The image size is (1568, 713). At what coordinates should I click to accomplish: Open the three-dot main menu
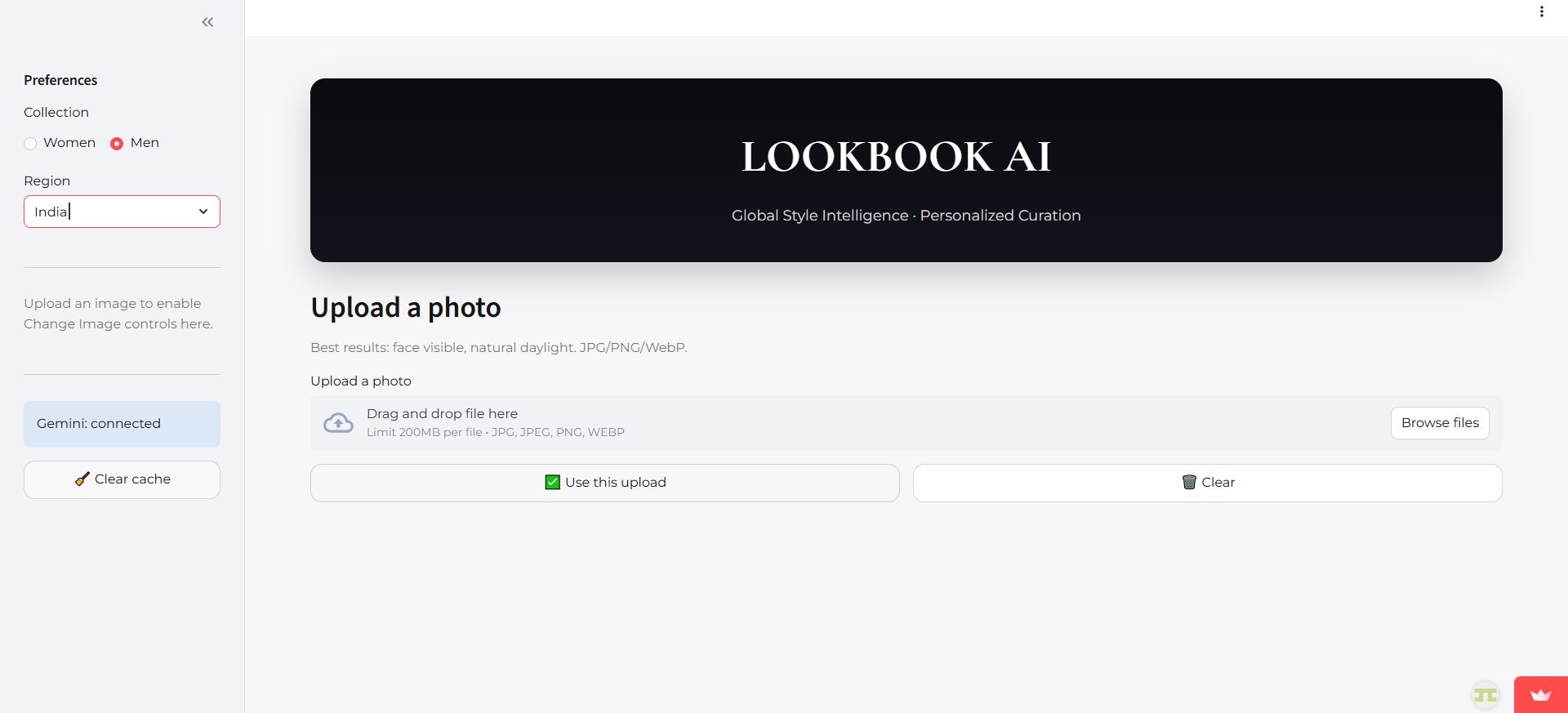1541,11
